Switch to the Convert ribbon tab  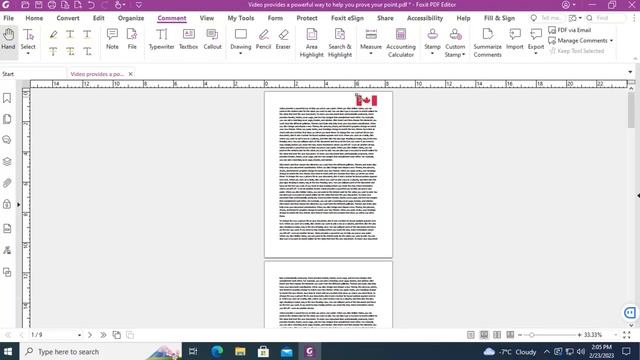point(68,18)
